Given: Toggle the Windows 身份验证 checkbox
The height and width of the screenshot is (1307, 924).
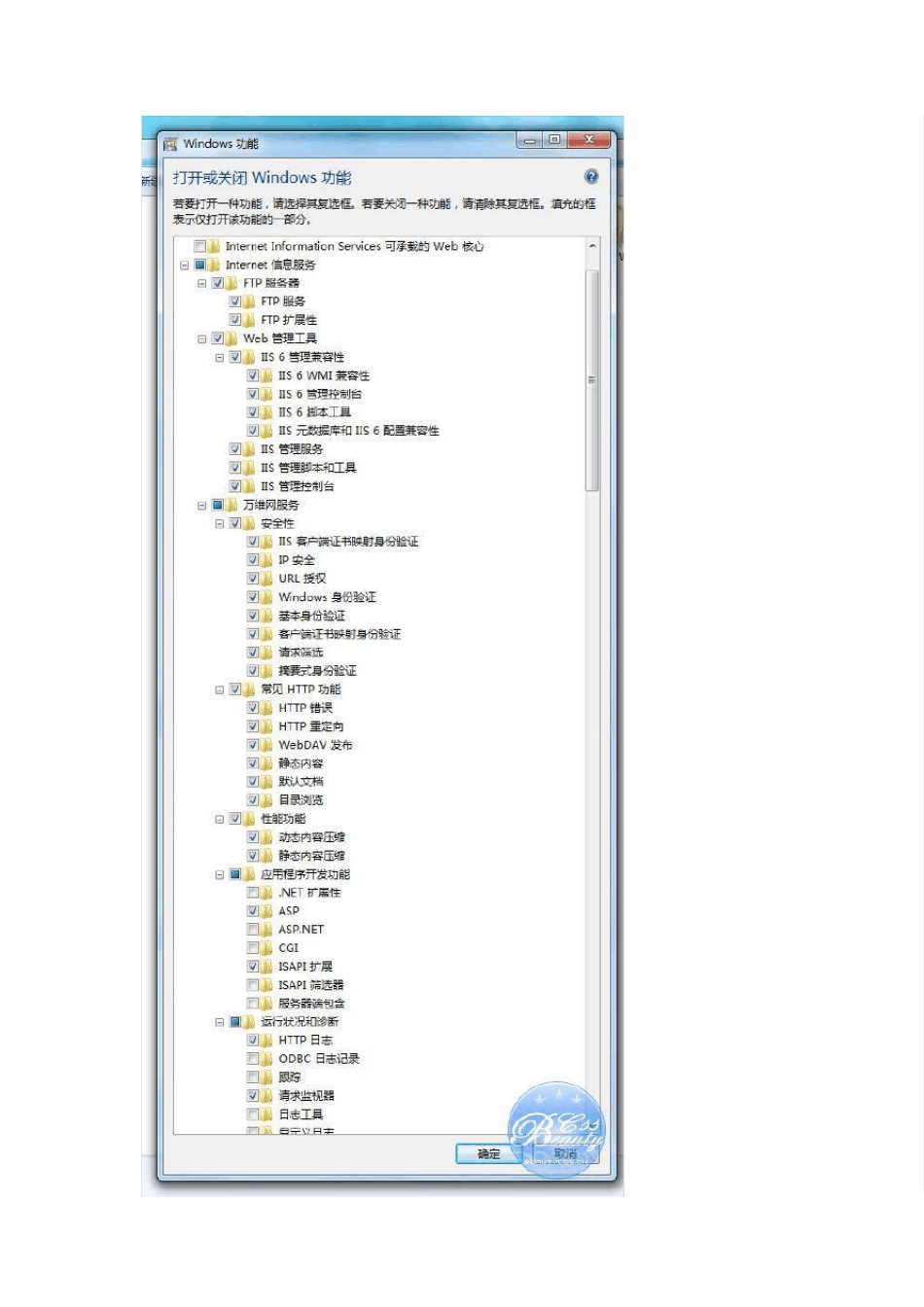Looking at the screenshot, I should click(x=252, y=597).
